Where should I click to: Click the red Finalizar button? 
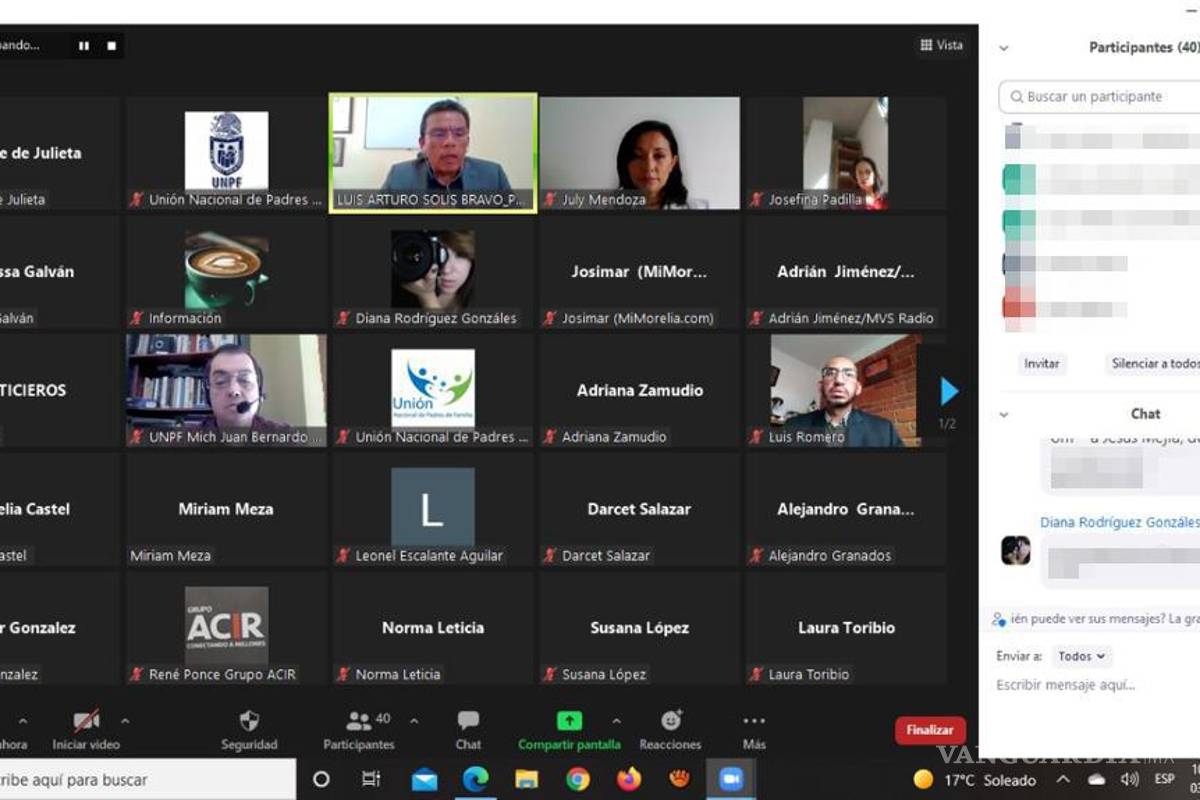click(x=930, y=730)
